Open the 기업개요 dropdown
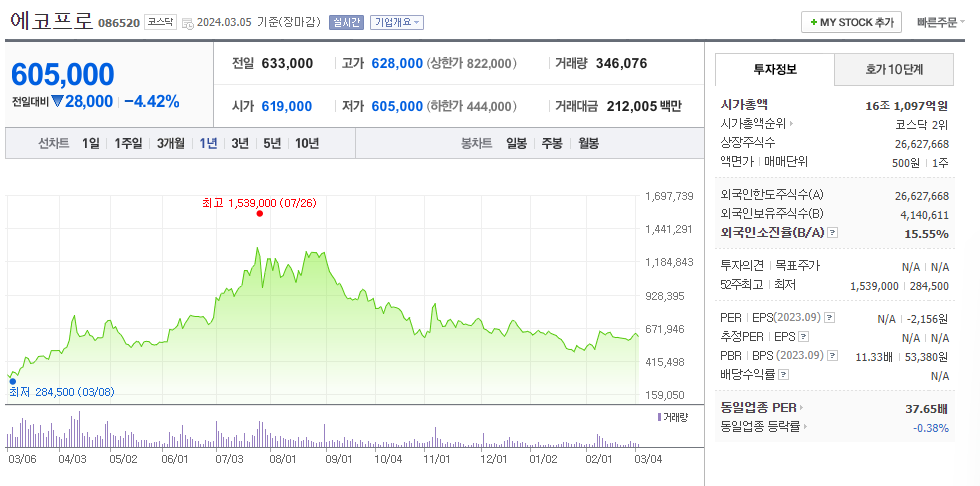The width and height of the screenshot is (980, 486). (397, 22)
